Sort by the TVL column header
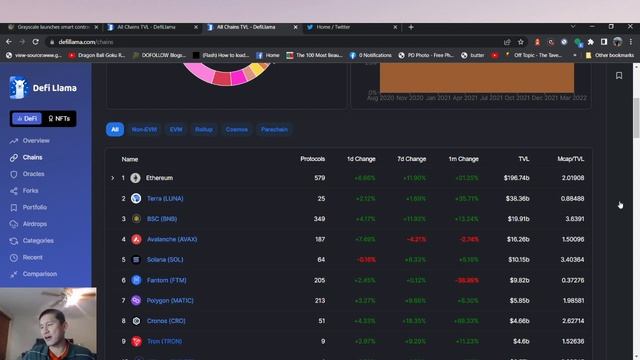Image resolution: width=640 pixels, height=360 pixels. (524, 159)
